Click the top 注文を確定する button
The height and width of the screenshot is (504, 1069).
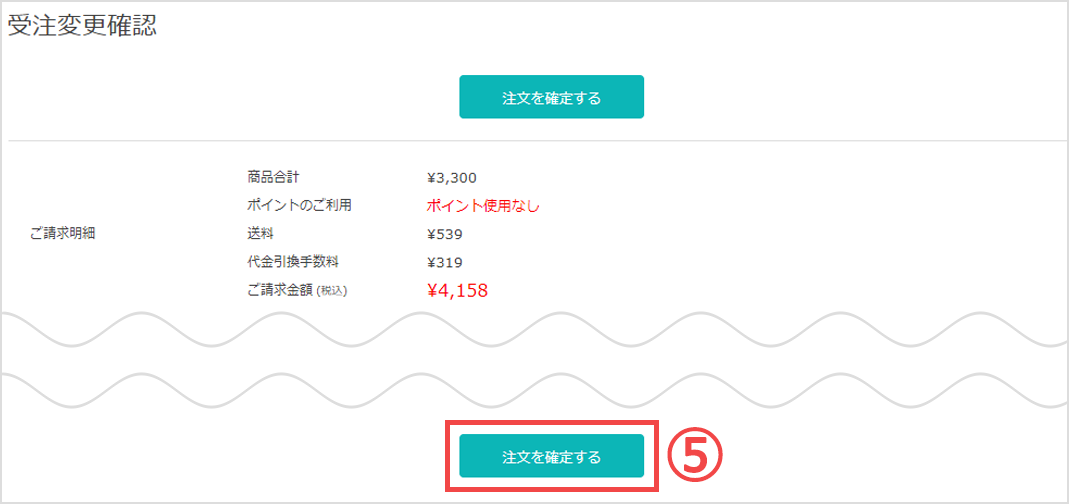tap(551, 97)
